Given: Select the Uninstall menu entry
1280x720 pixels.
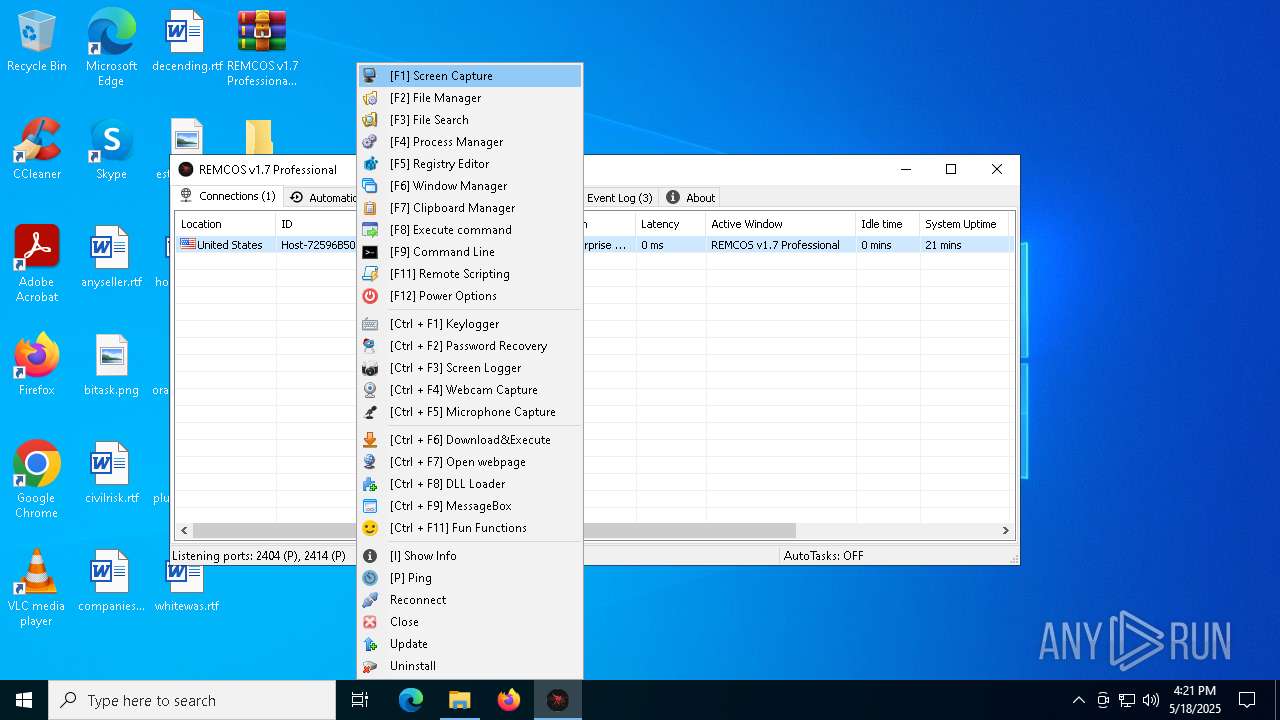Looking at the screenshot, I should click(470, 666).
